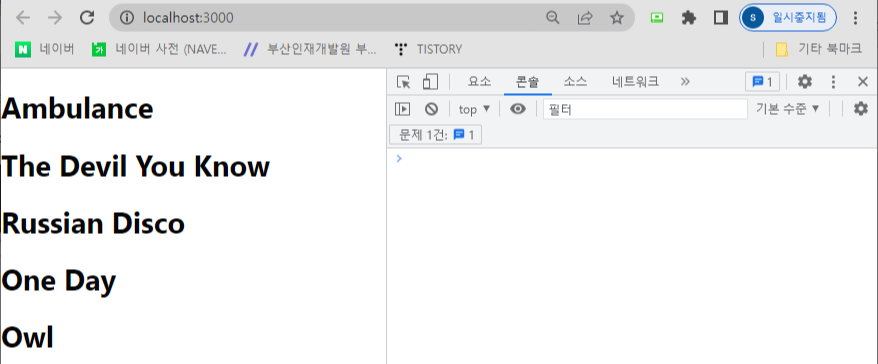Viewport: 878px width, 364px height.
Task: Open the Extensions puzzle piece menu
Action: click(x=688, y=18)
